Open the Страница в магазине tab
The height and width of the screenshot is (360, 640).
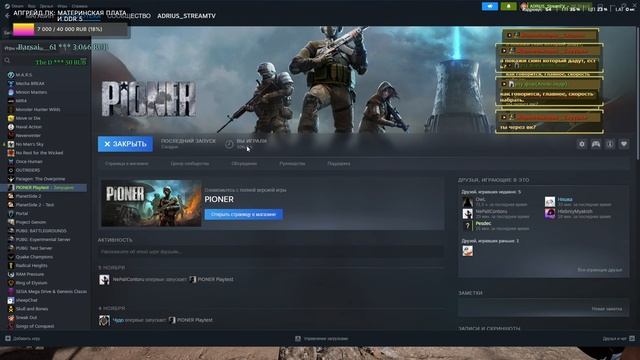[x=127, y=164]
